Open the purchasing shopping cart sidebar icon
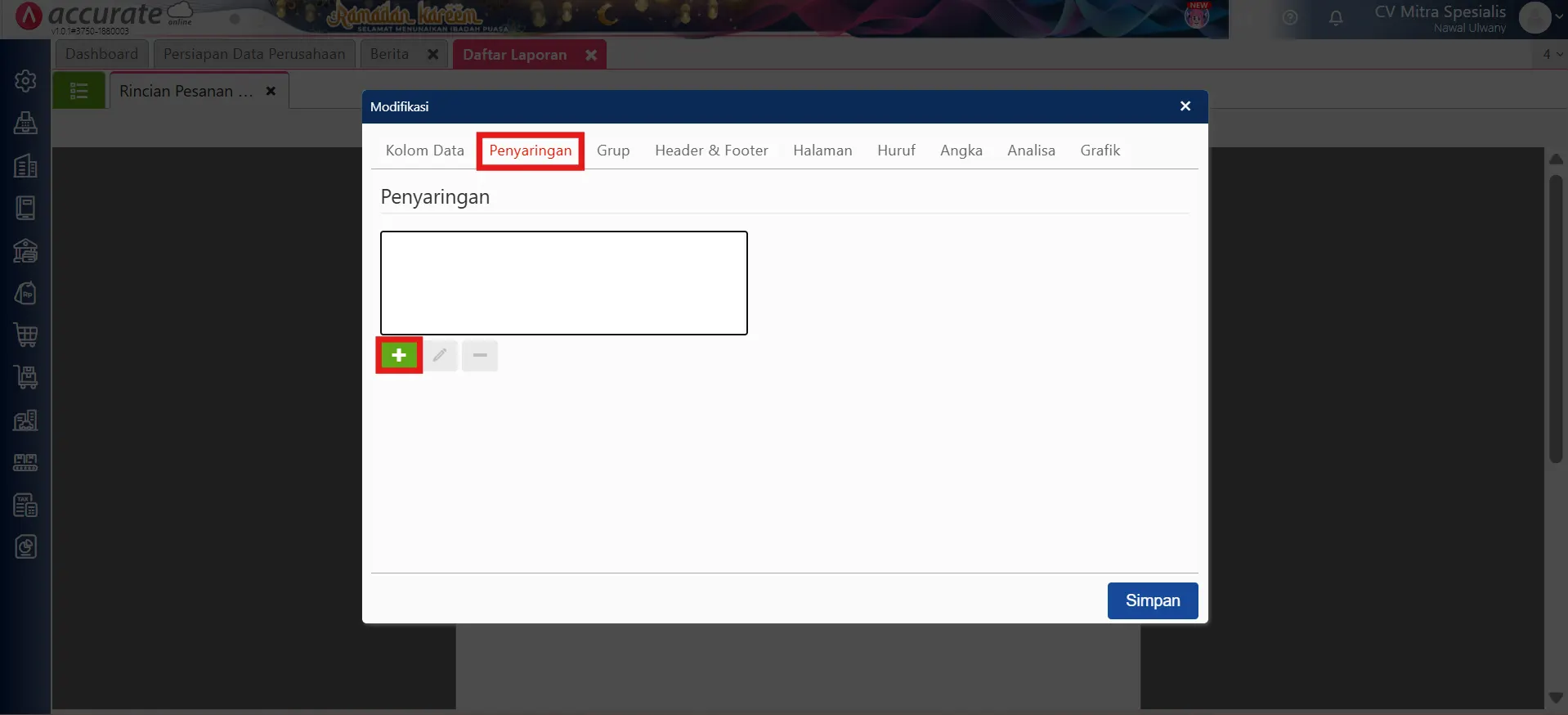The height and width of the screenshot is (715, 1568). coord(25,335)
